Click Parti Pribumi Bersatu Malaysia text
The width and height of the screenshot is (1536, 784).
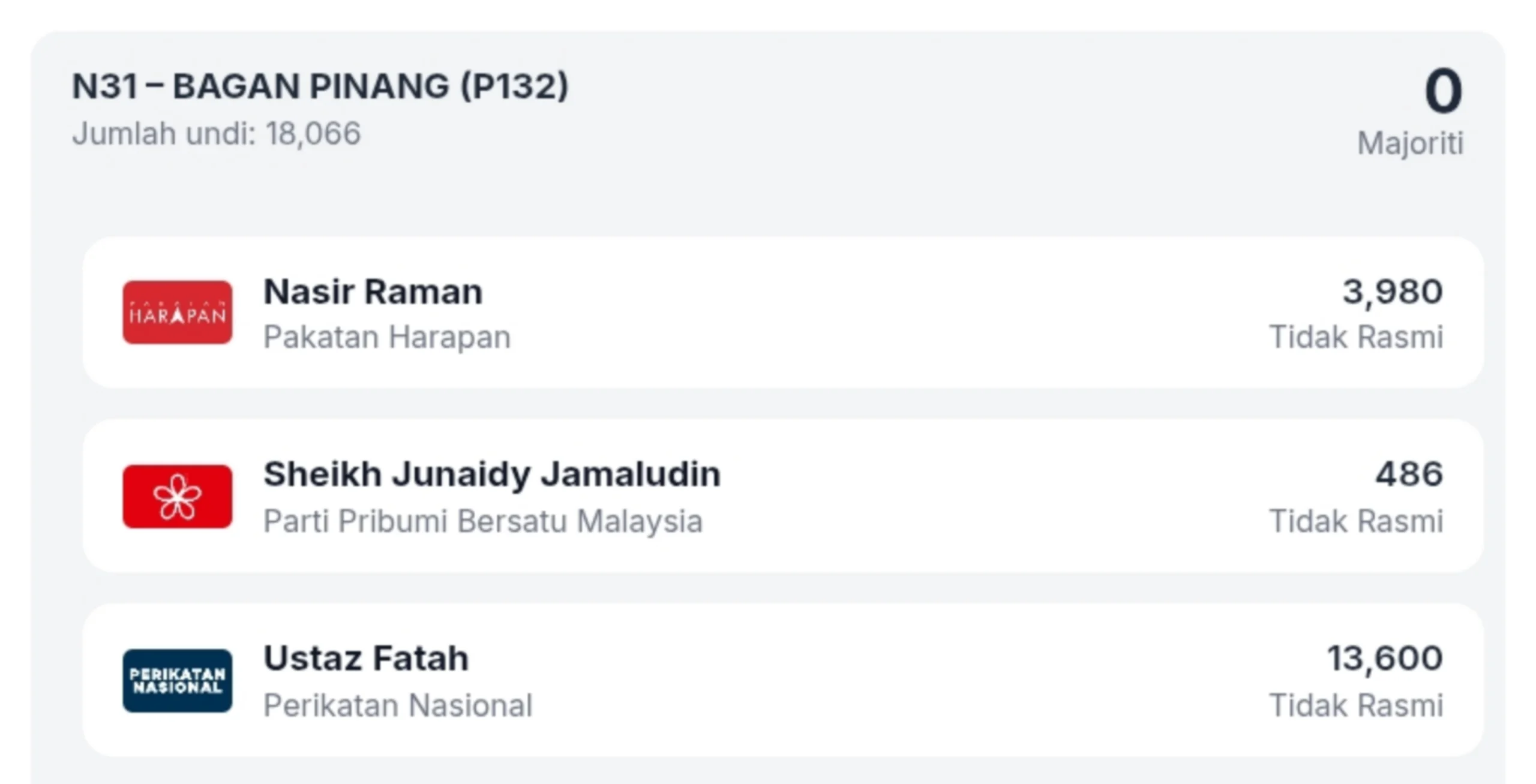[x=483, y=521]
